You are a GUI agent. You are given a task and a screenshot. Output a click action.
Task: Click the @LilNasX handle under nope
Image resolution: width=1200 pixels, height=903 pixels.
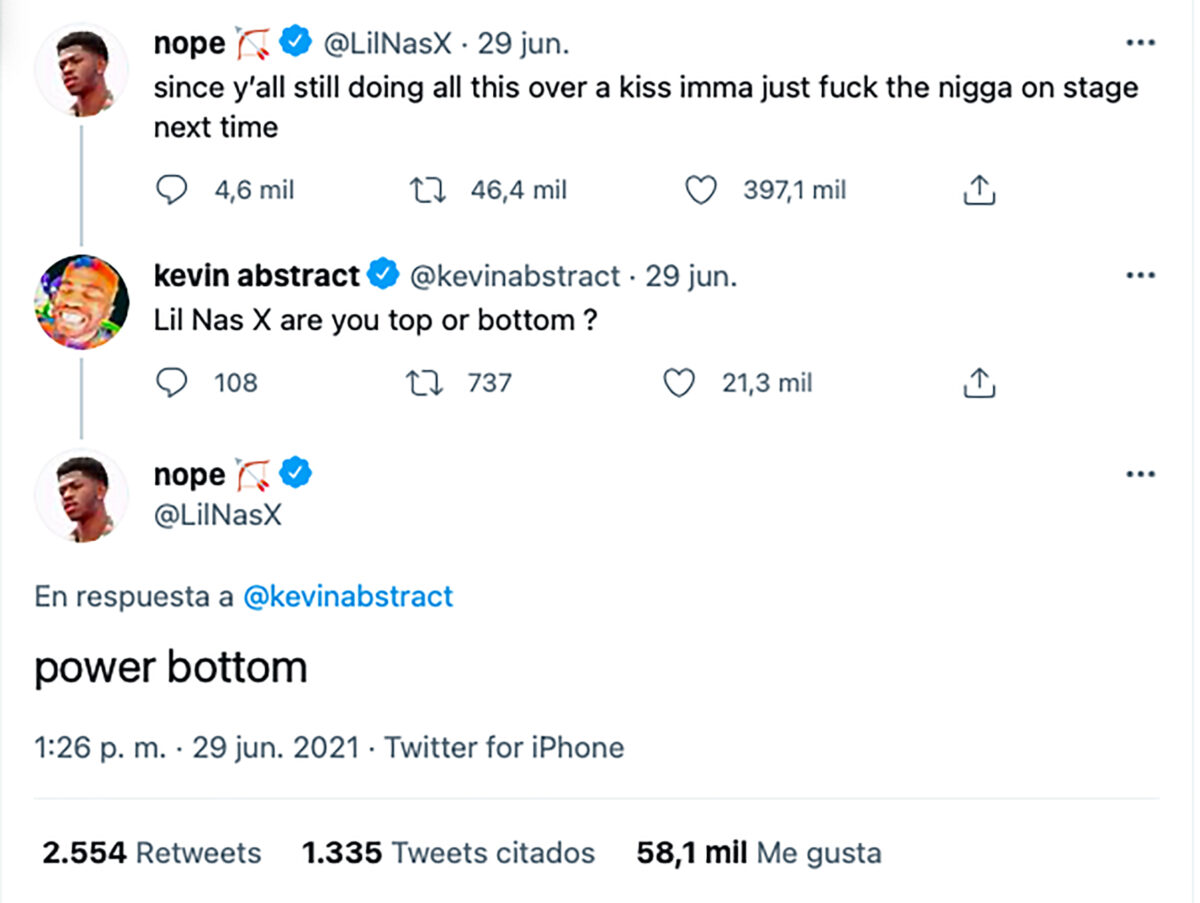tap(216, 512)
